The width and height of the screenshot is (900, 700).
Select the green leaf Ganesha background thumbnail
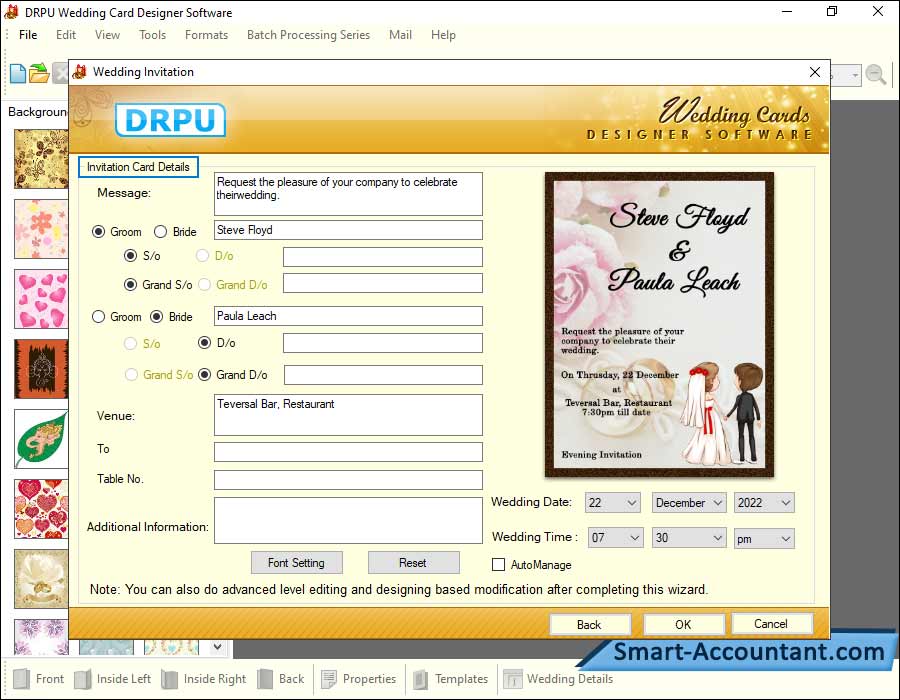[41, 439]
